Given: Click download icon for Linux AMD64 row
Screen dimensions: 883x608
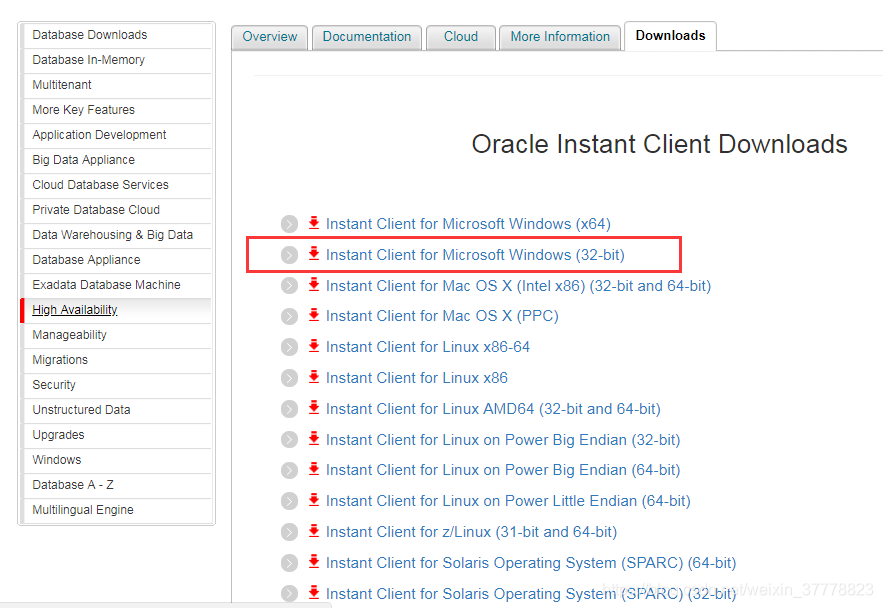Looking at the screenshot, I should point(314,408).
